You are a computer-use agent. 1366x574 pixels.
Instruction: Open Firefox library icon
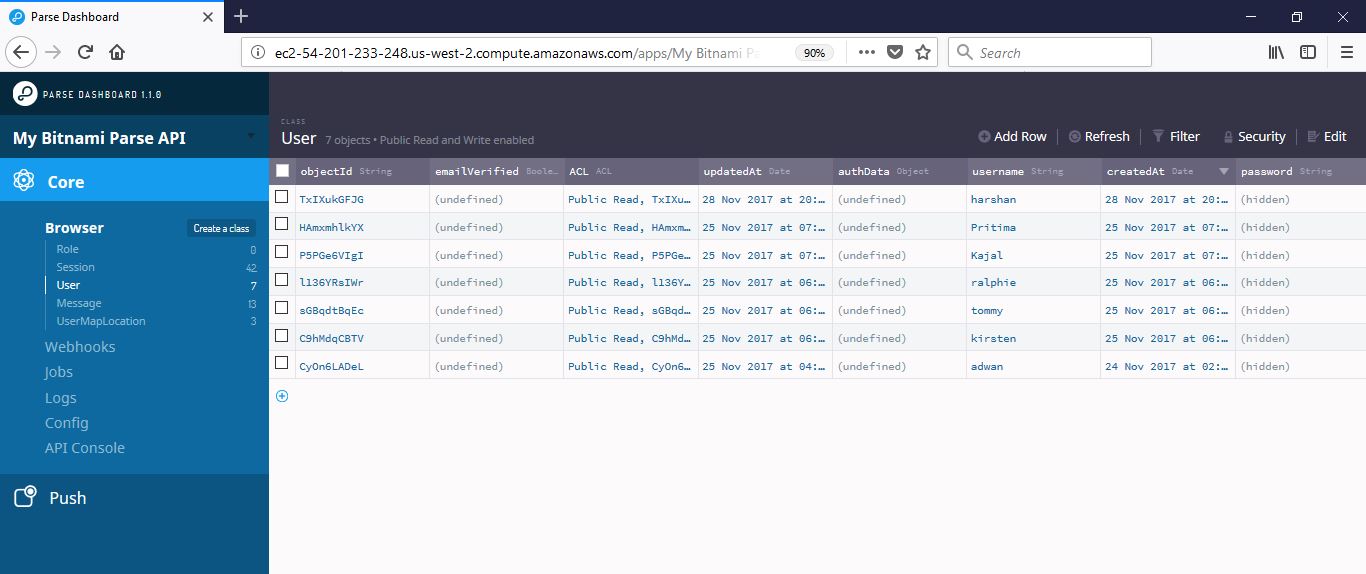pos(1276,52)
